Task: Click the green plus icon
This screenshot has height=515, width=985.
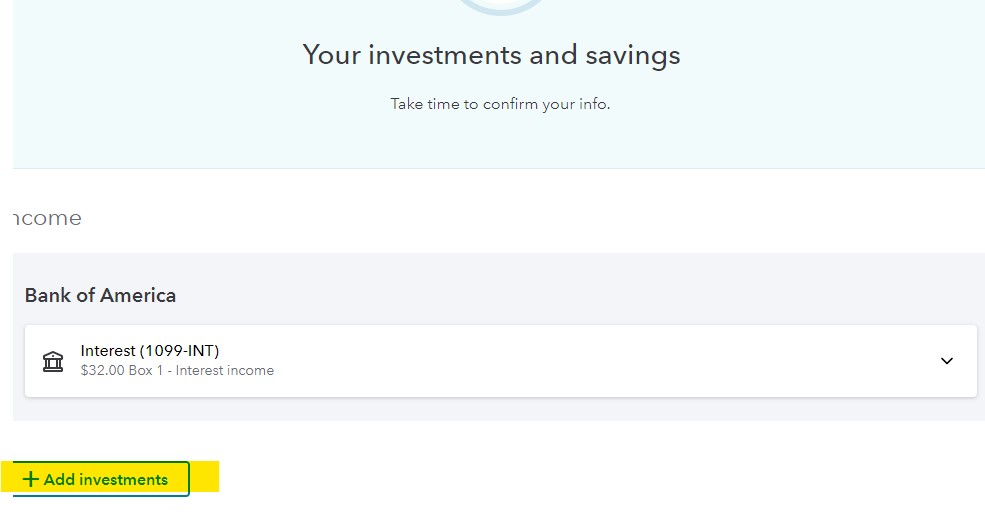Action: pos(31,479)
